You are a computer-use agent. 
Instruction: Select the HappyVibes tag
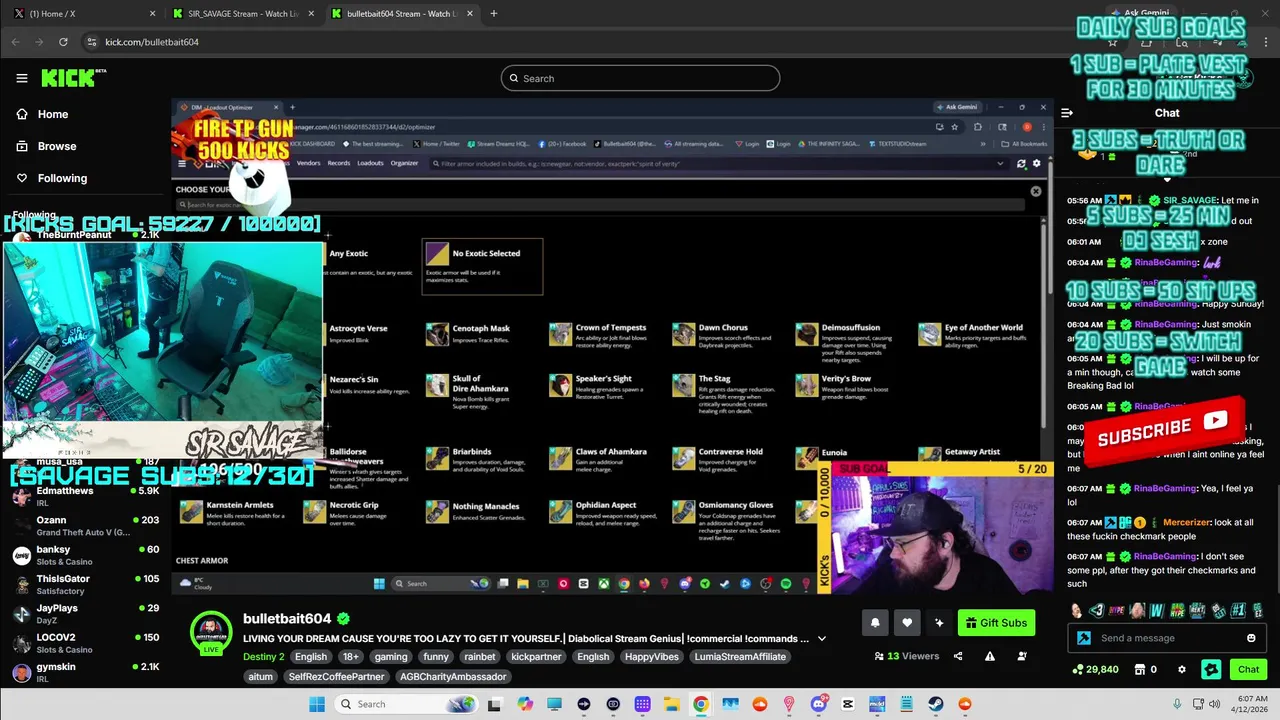click(651, 657)
